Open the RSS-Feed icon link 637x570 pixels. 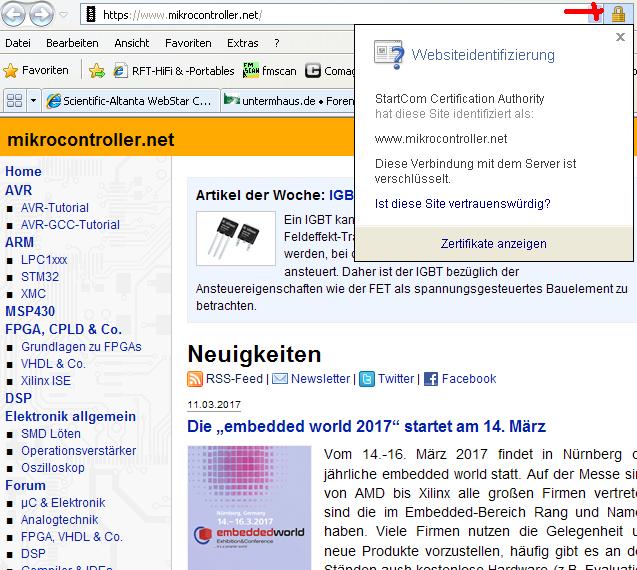click(x=195, y=379)
